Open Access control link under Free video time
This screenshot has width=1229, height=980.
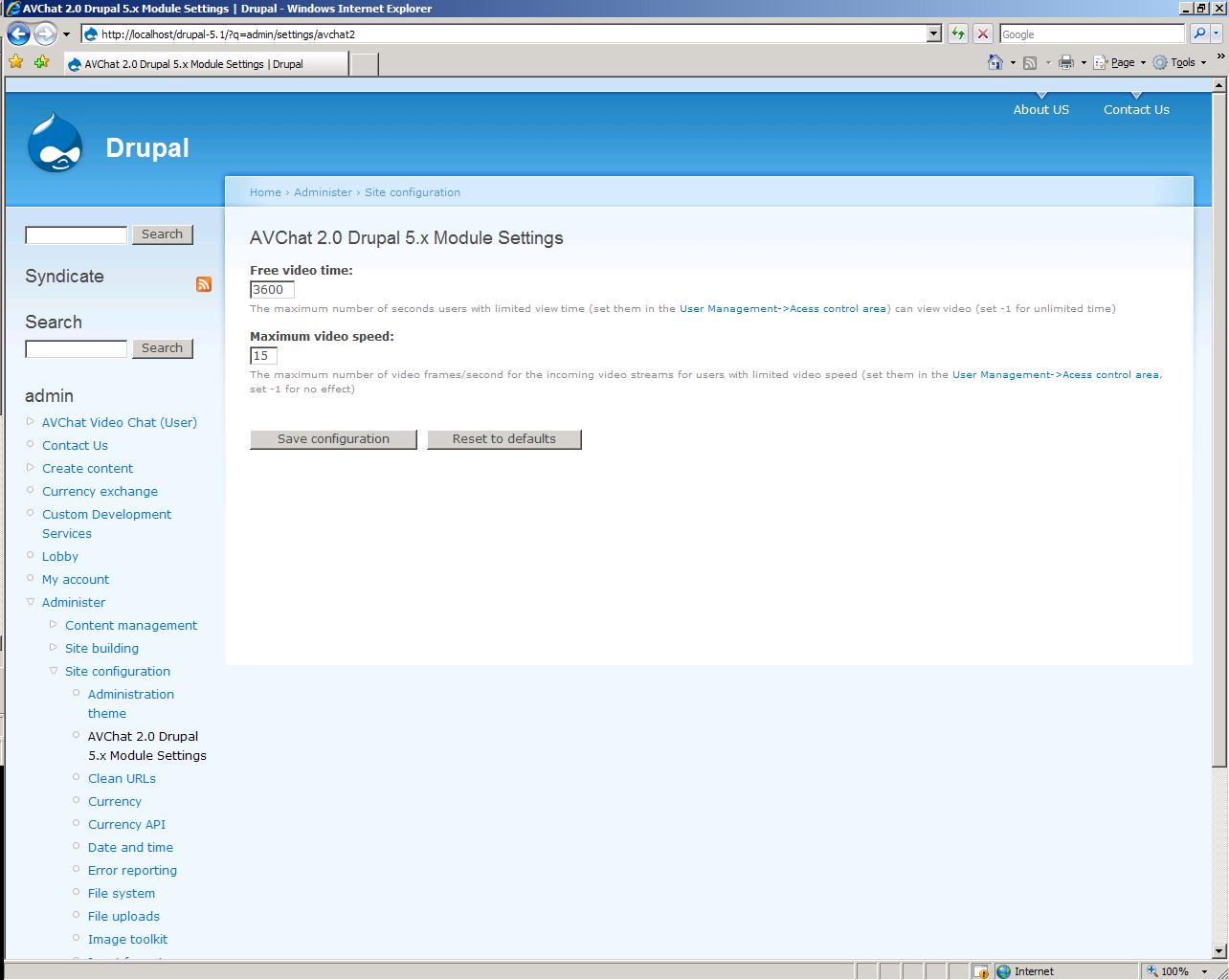click(x=783, y=309)
